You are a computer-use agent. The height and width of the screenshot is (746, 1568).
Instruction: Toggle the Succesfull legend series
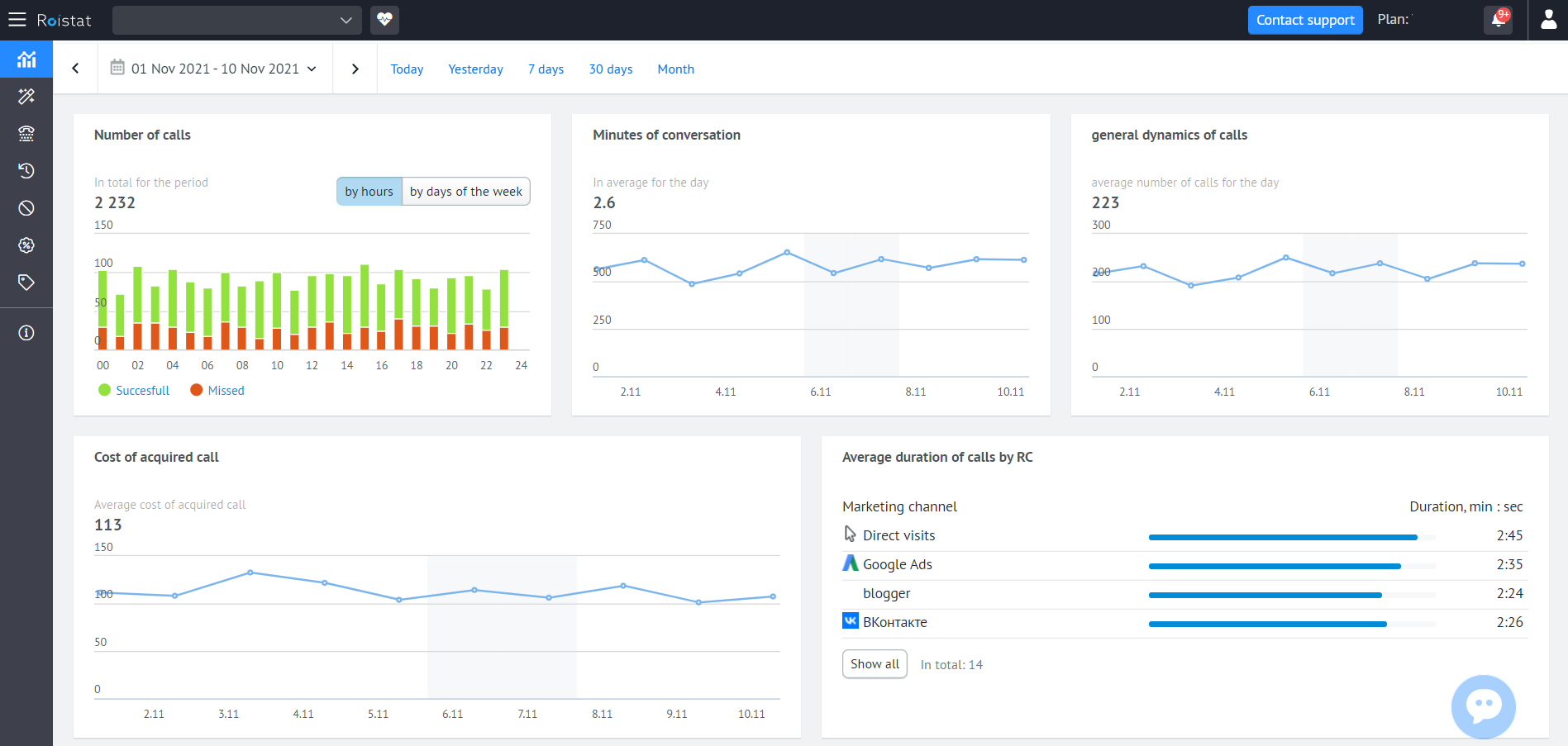[x=134, y=391]
